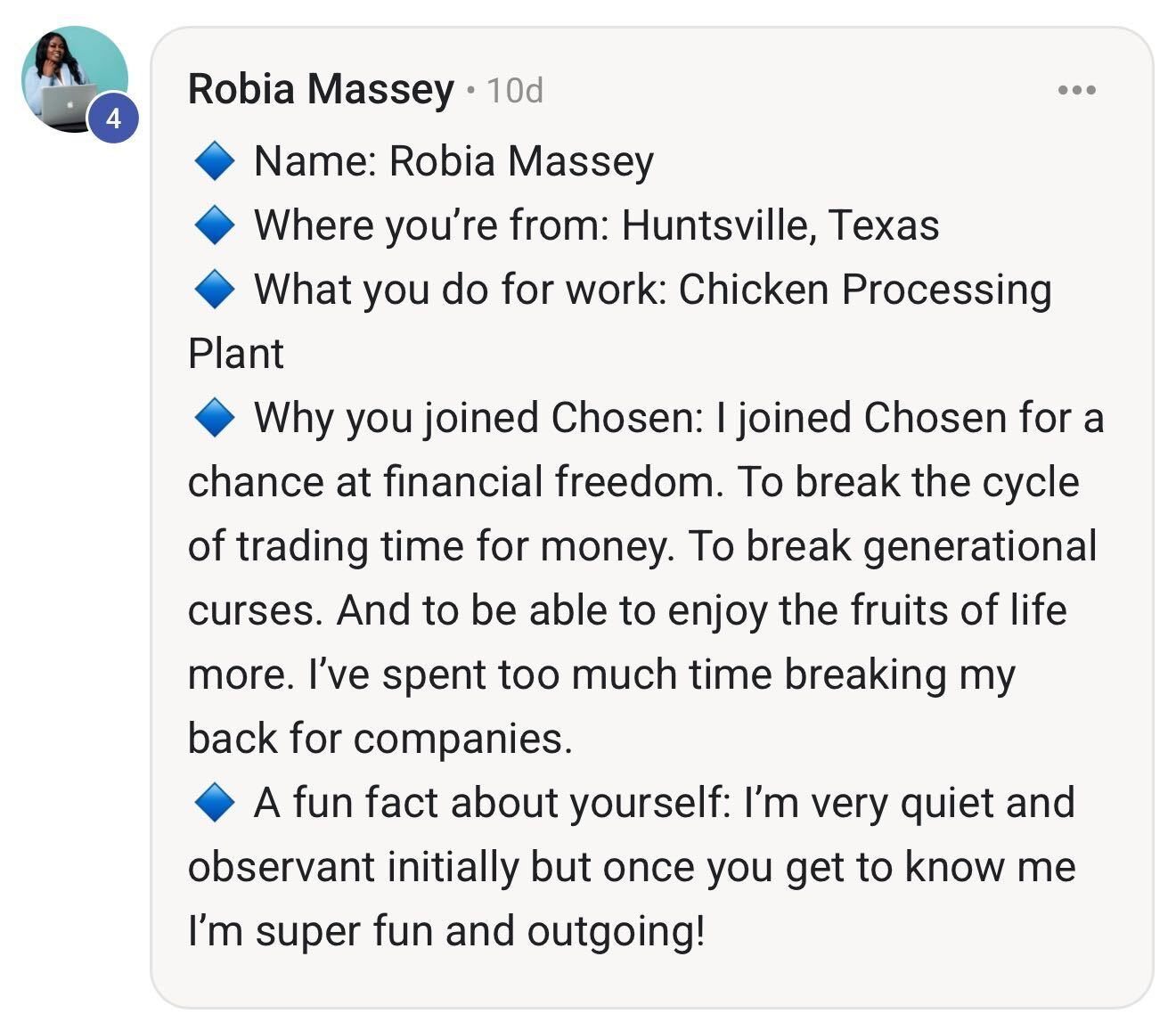The height and width of the screenshot is (1022, 1176).
Task: Click the diamond bullet beside Where you're from
Action: point(215,225)
